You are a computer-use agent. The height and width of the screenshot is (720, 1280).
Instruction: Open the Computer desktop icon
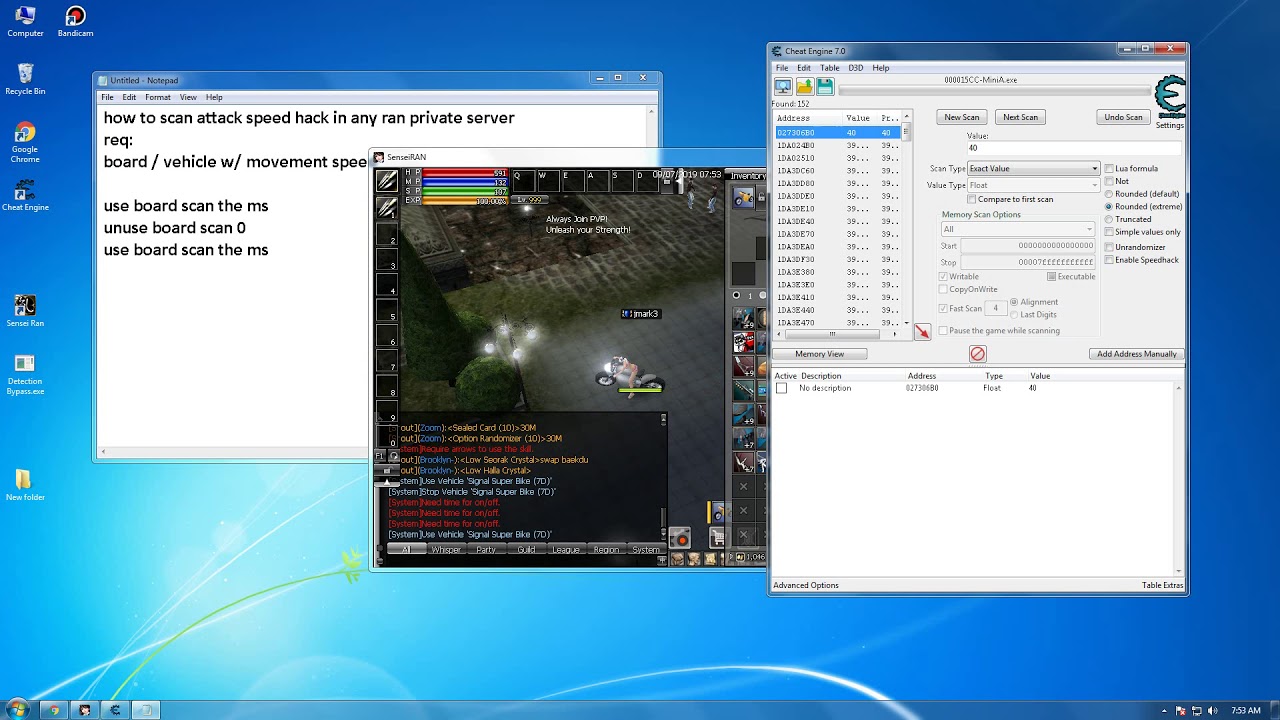tap(25, 22)
